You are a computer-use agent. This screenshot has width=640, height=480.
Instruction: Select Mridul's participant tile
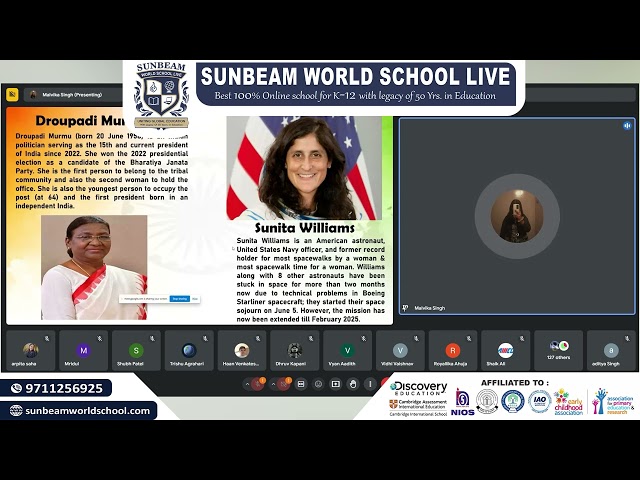[x=83, y=351]
